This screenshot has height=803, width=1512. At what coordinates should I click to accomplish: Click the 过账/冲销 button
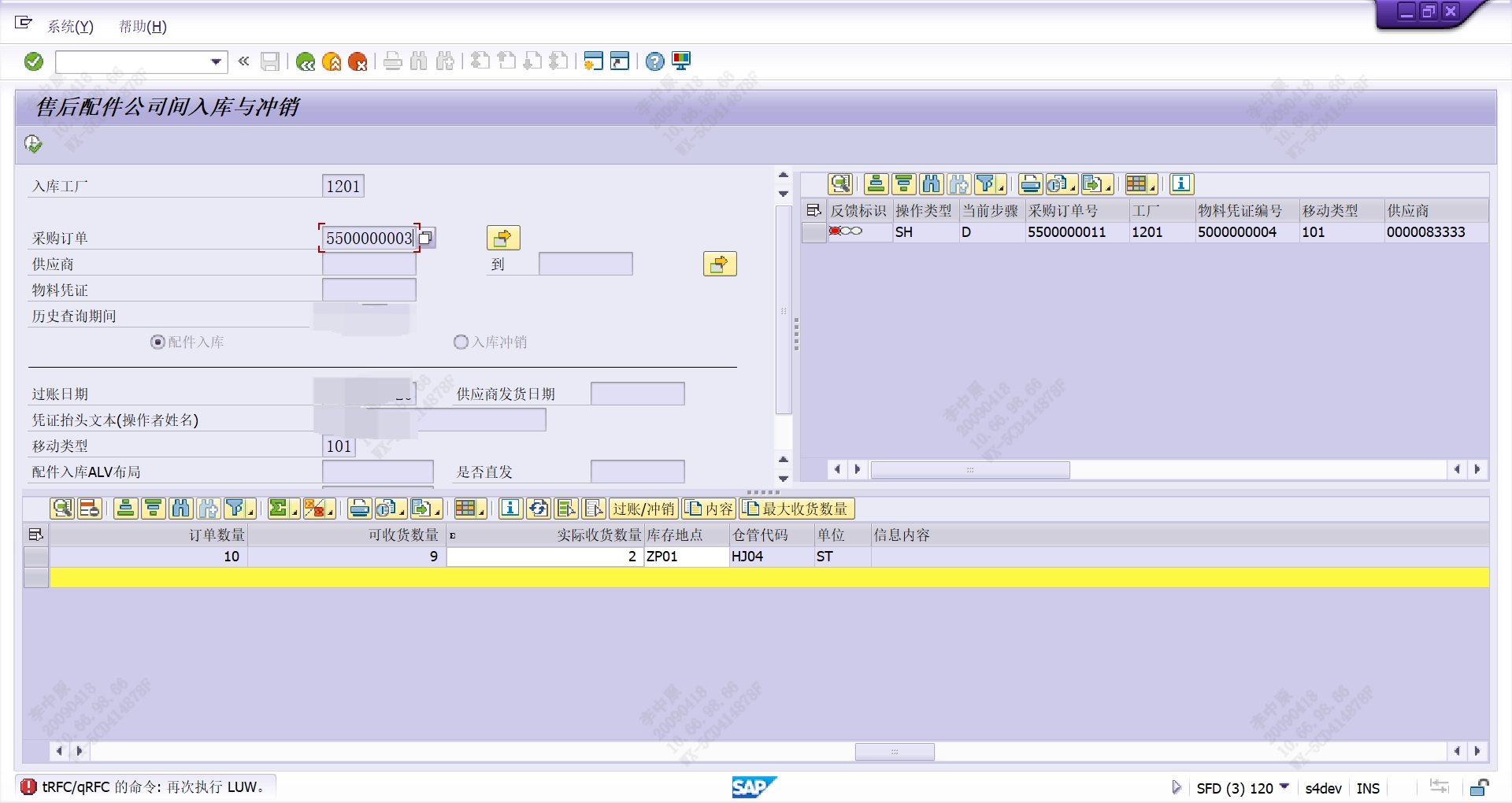pos(643,509)
